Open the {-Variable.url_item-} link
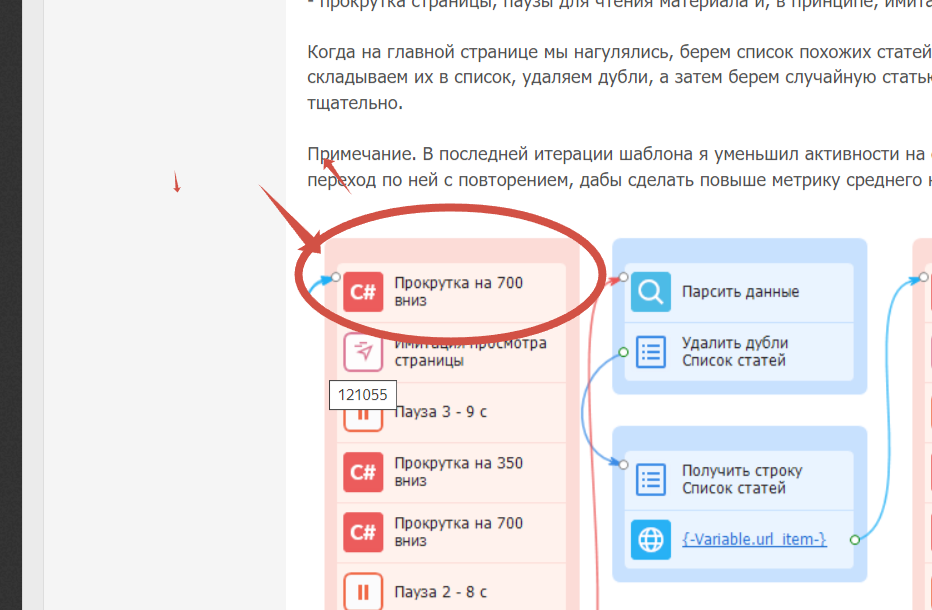 [x=754, y=539]
